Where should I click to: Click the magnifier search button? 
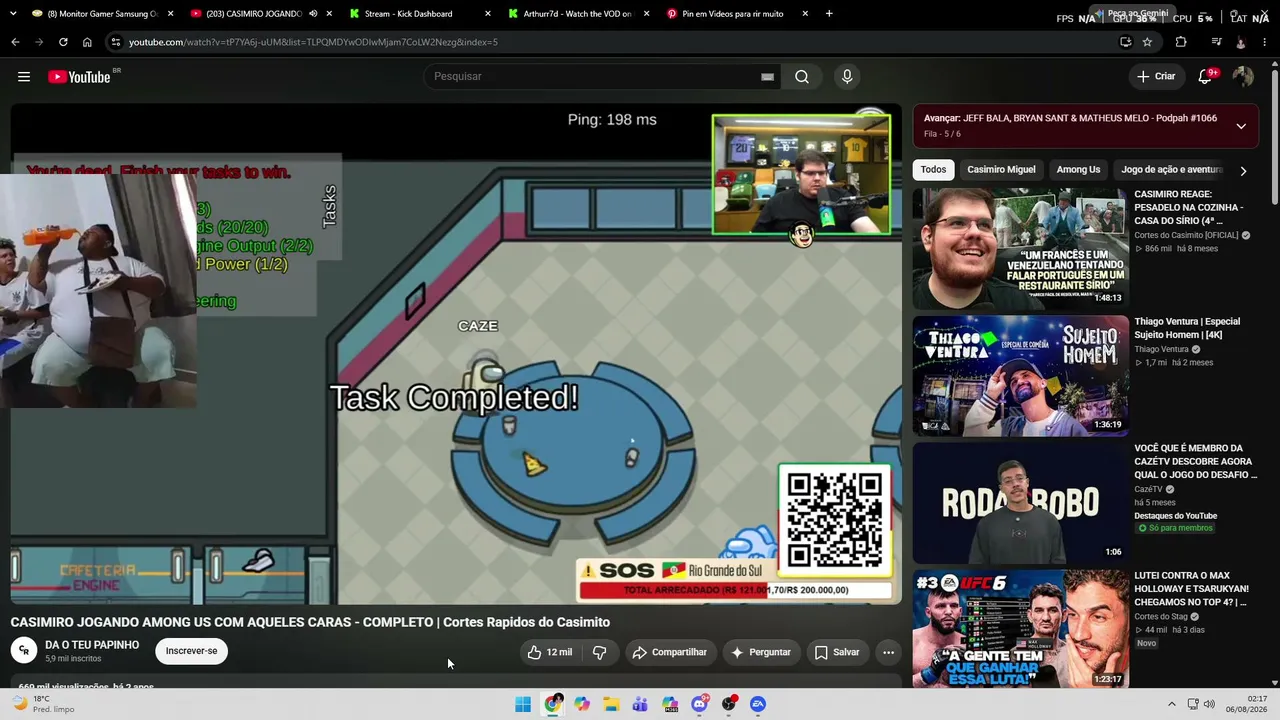pos(802,77)
